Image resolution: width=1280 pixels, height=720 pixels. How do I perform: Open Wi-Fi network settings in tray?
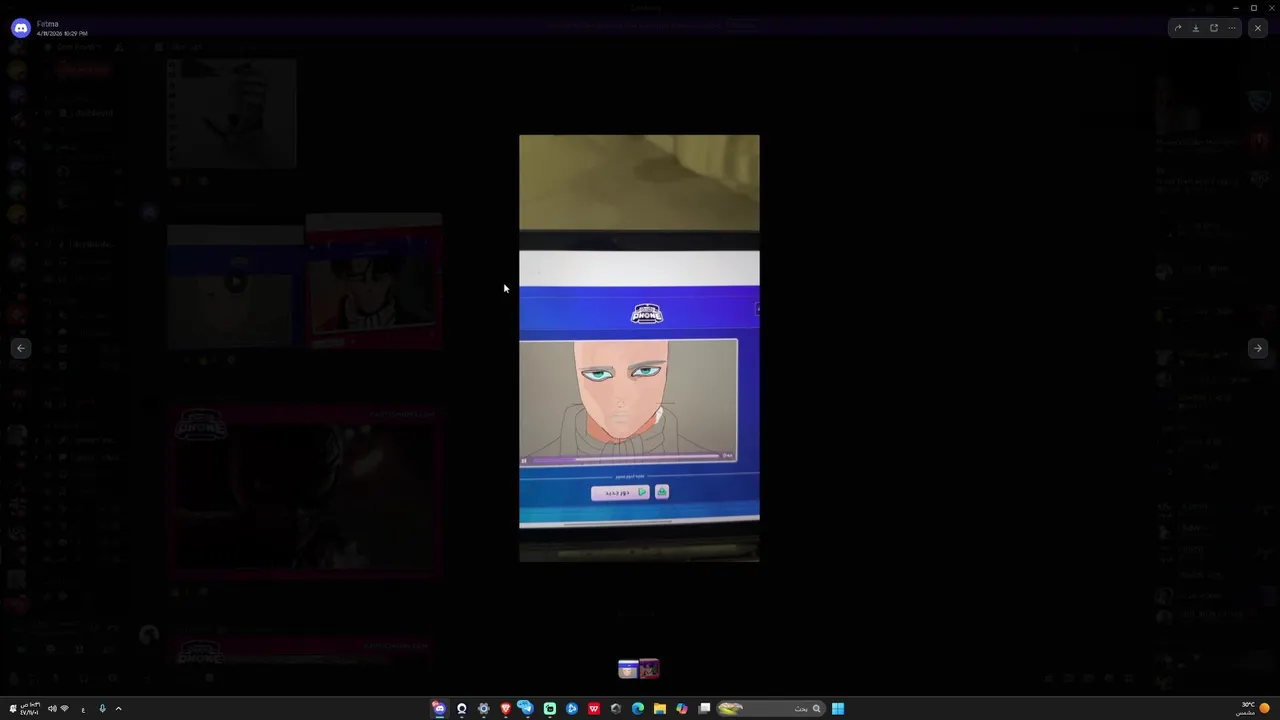click(x=65, y=708)
